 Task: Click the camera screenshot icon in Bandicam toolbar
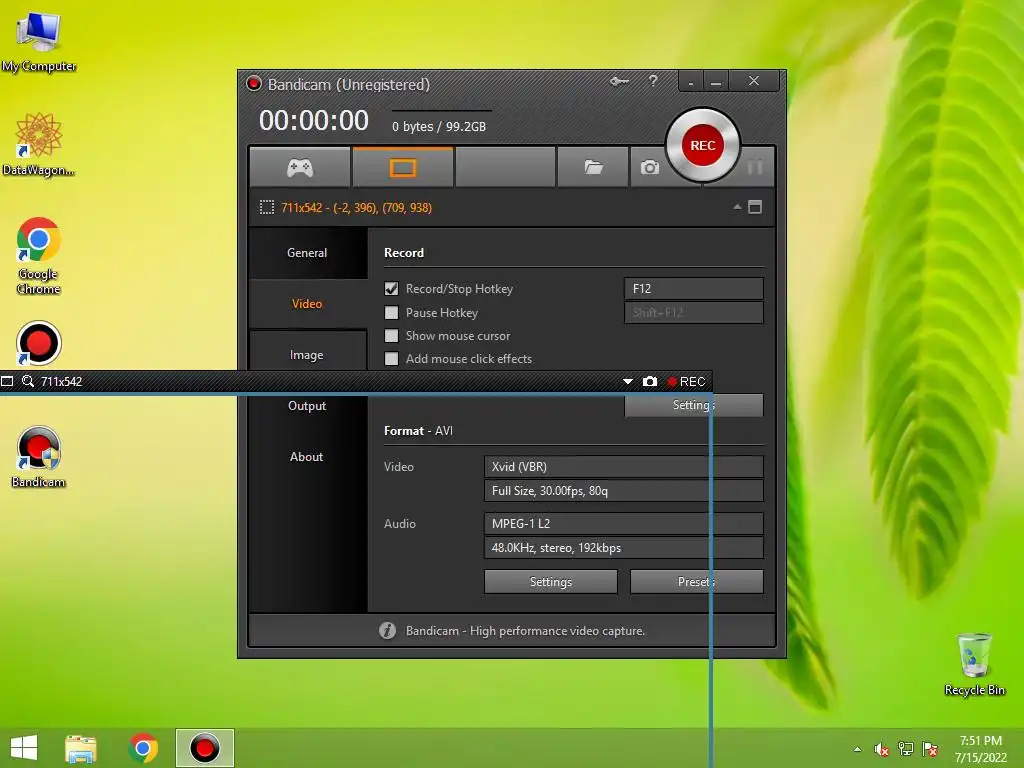(x=649, y=168)
